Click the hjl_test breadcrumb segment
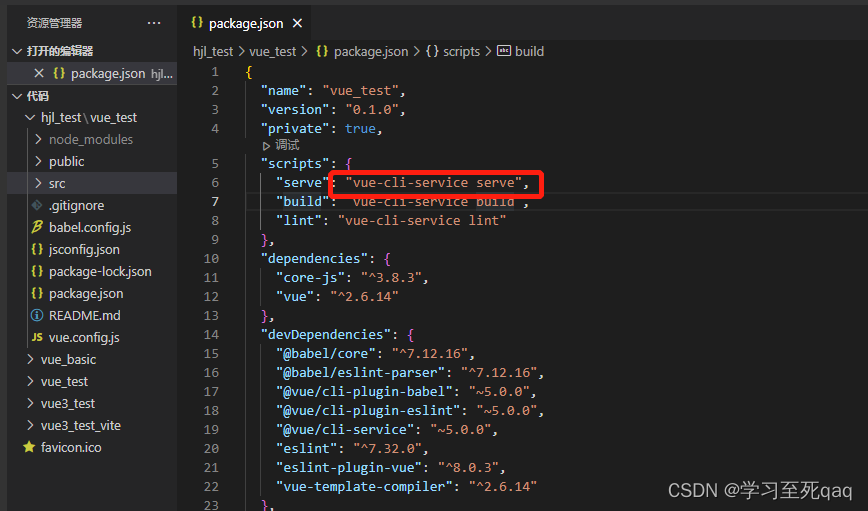 [213, 51]
